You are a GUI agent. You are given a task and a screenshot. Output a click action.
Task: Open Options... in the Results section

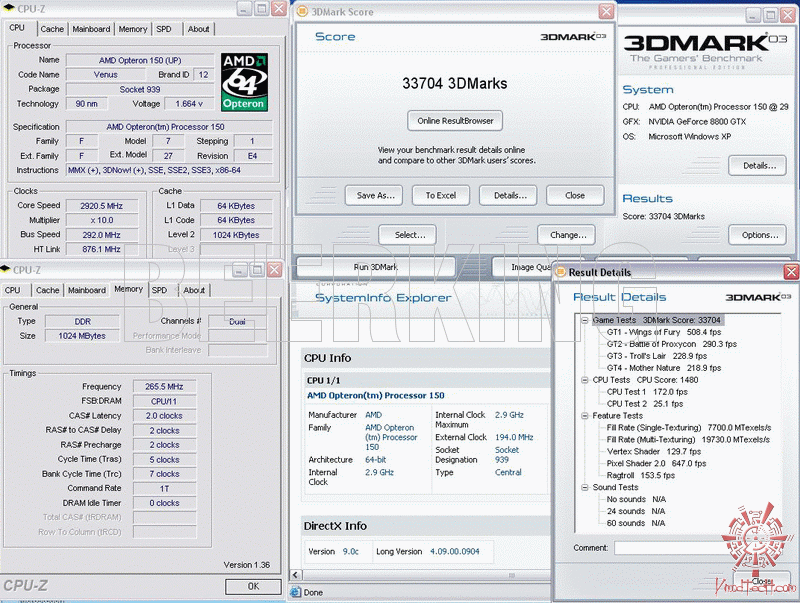(759, 235)
